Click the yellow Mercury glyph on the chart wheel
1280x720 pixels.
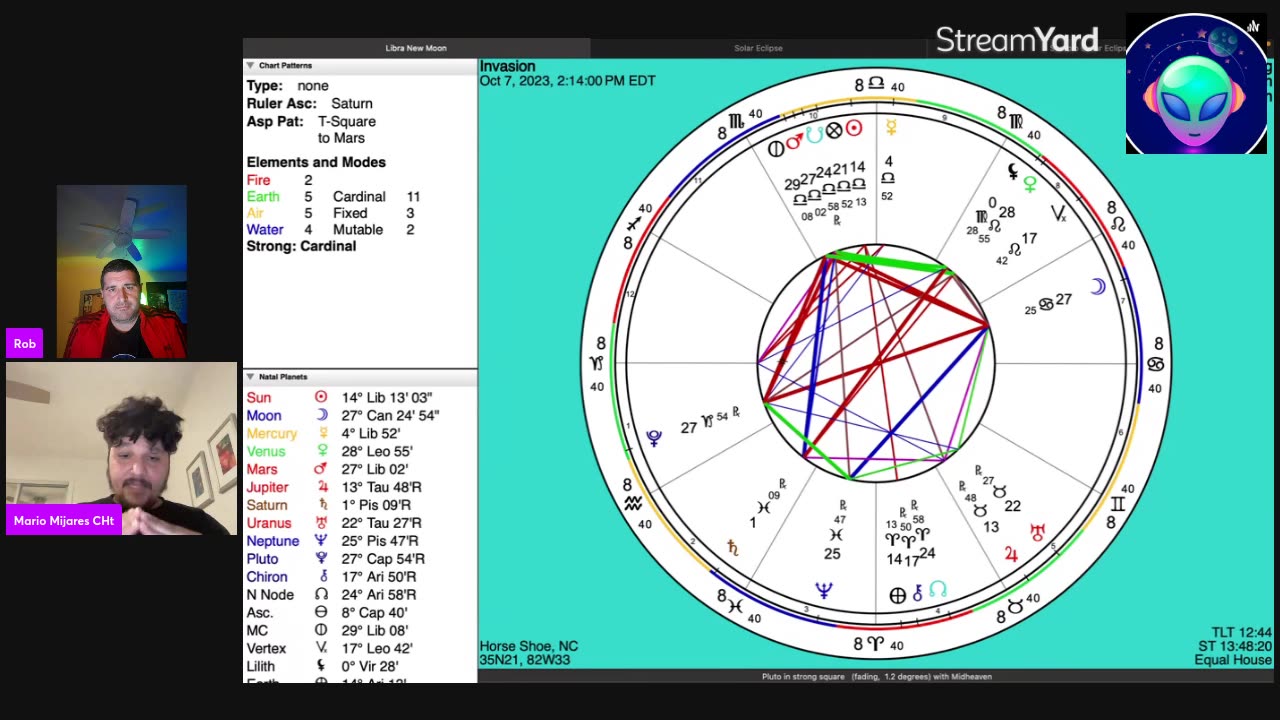[x=890, y=128]
